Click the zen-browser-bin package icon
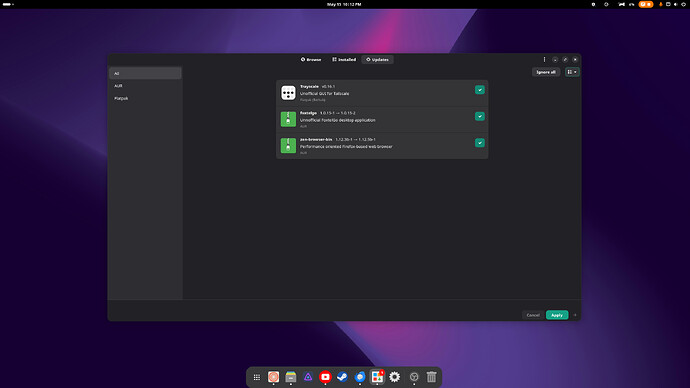Viewport: 690px width, 388px height. [288, 146]
